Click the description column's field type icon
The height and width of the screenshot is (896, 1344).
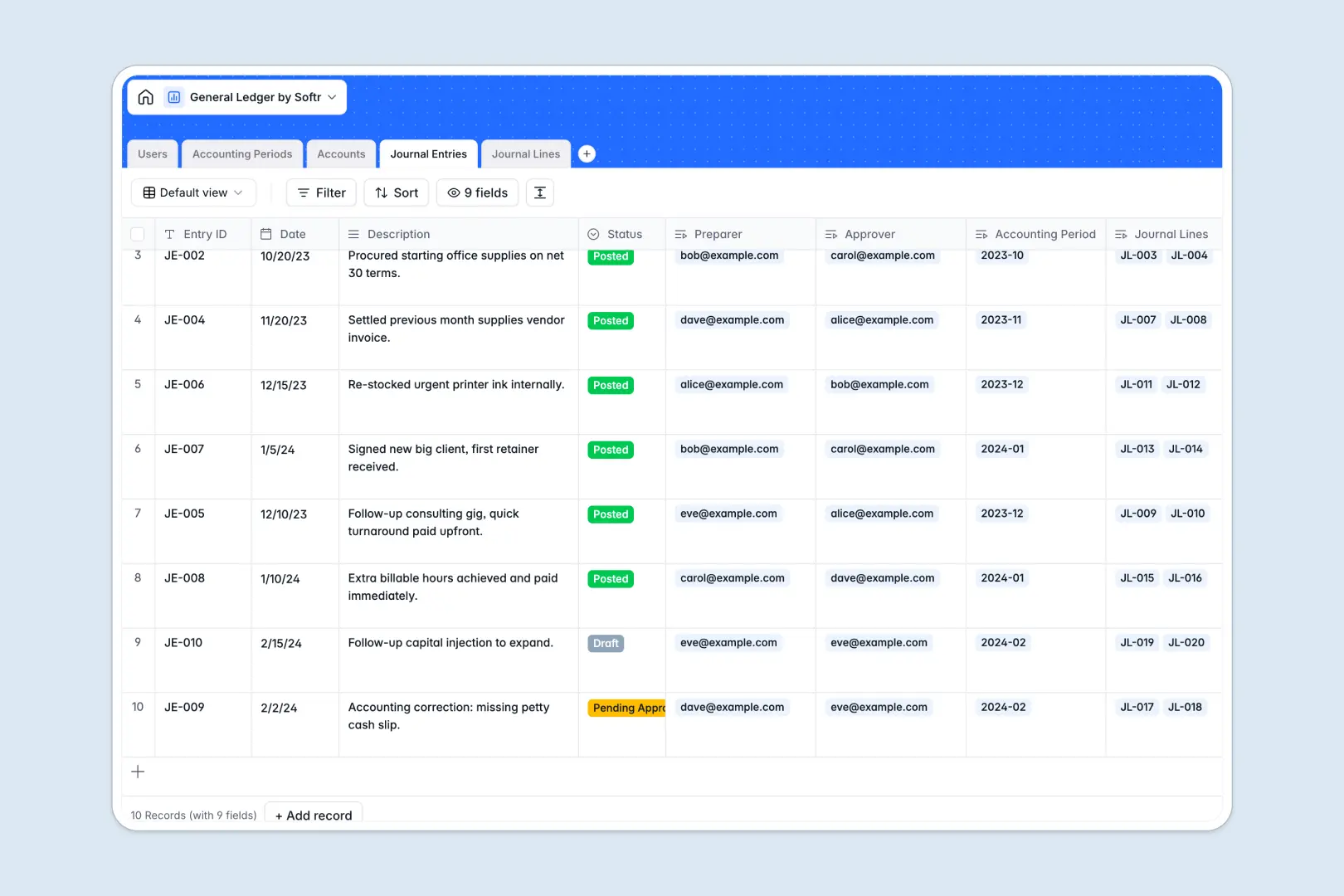(x=352, y=234)
